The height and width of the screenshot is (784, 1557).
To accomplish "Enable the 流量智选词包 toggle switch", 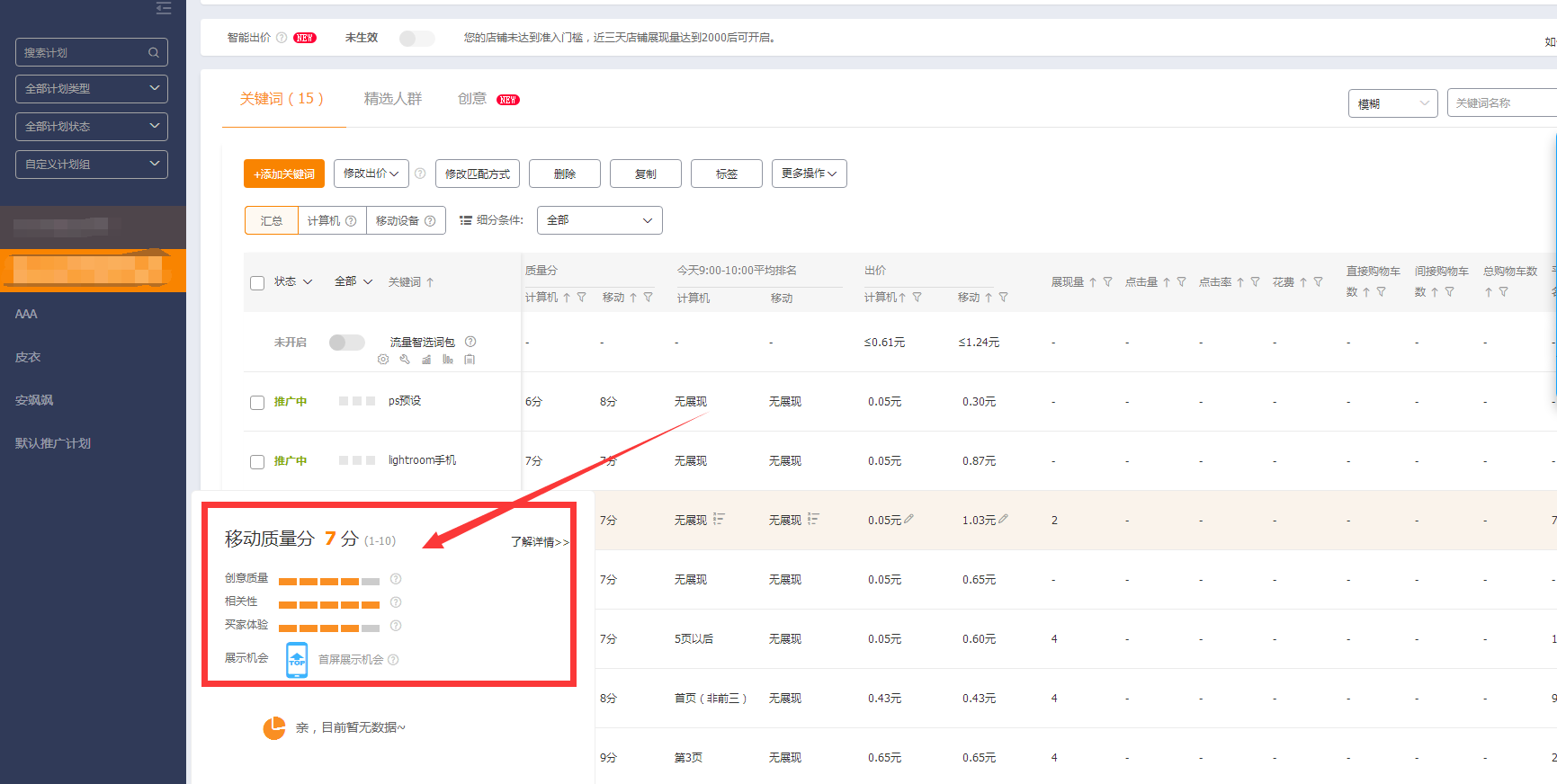I will click(x=346, y=343).
